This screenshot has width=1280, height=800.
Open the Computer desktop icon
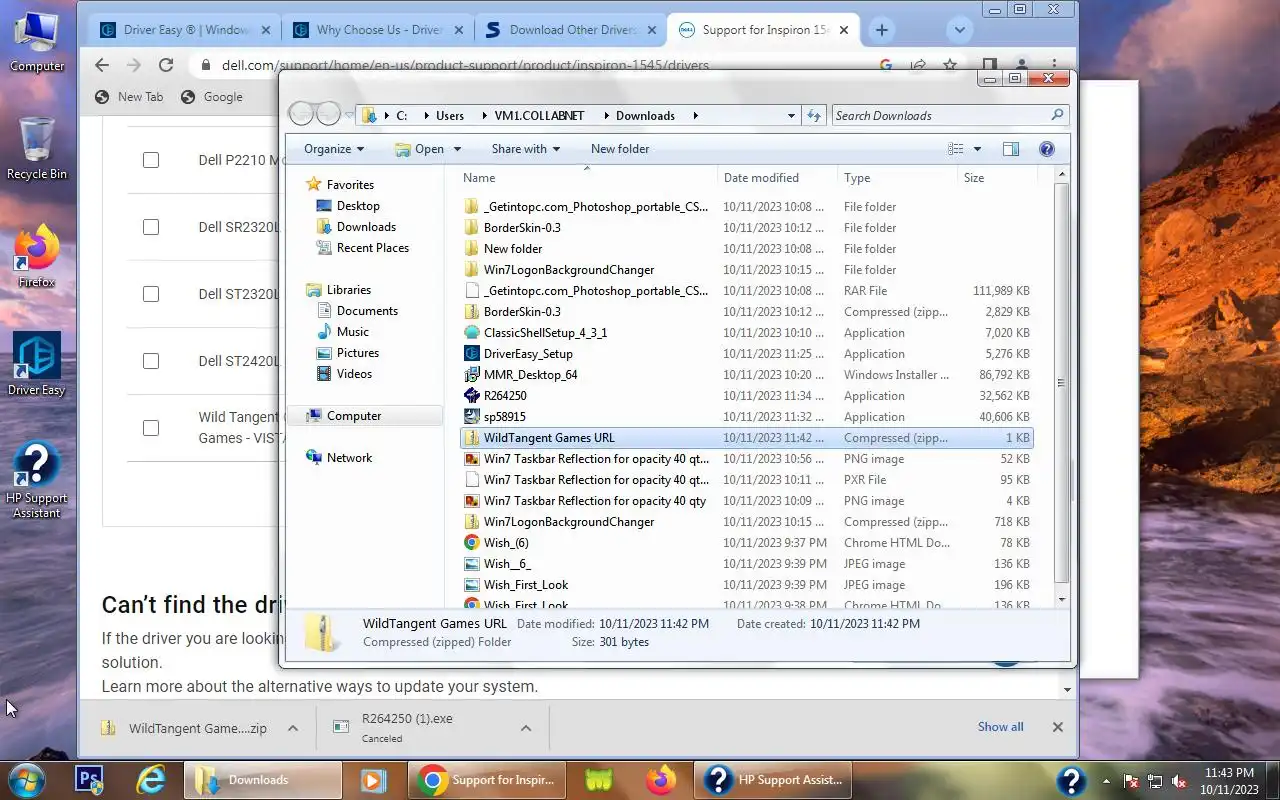tap(37, 42)
